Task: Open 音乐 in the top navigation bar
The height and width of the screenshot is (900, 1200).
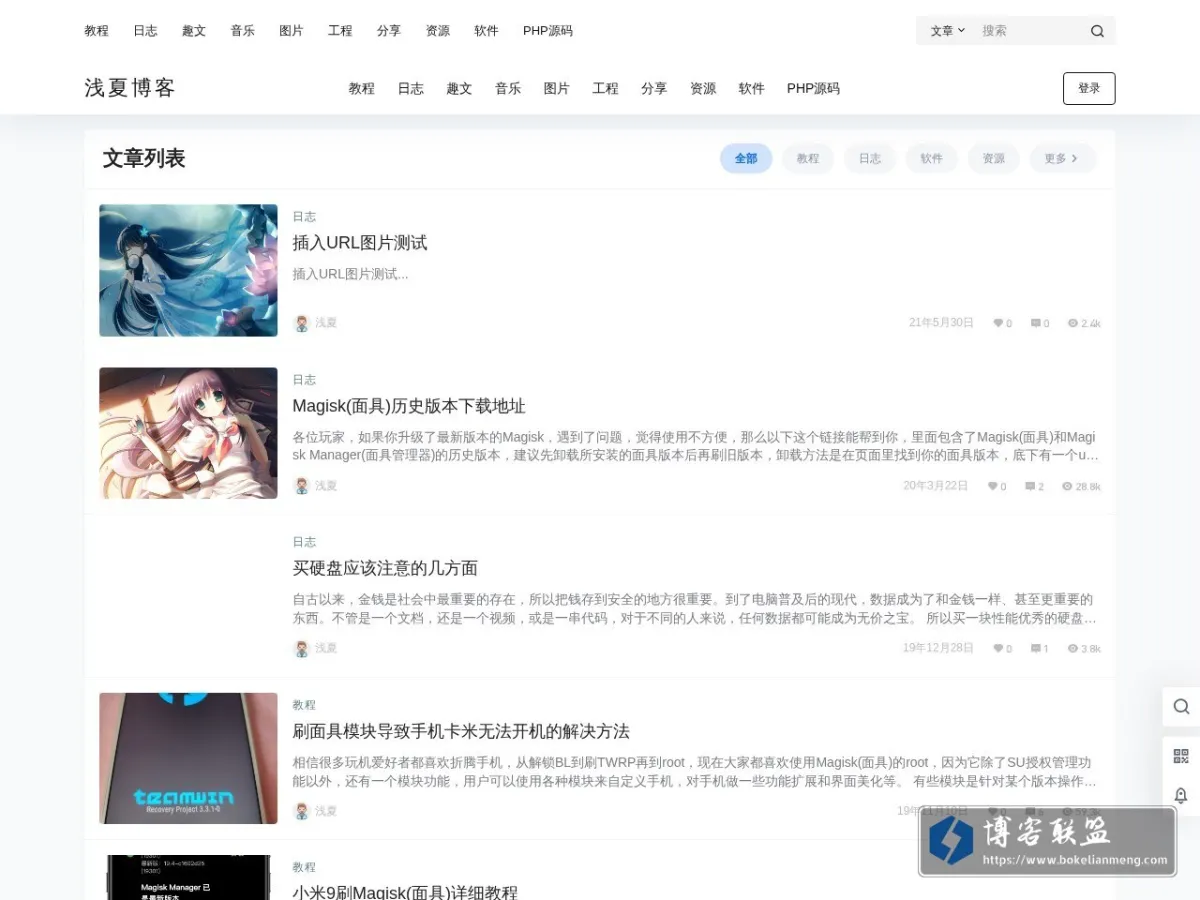Action: [243, 31]
